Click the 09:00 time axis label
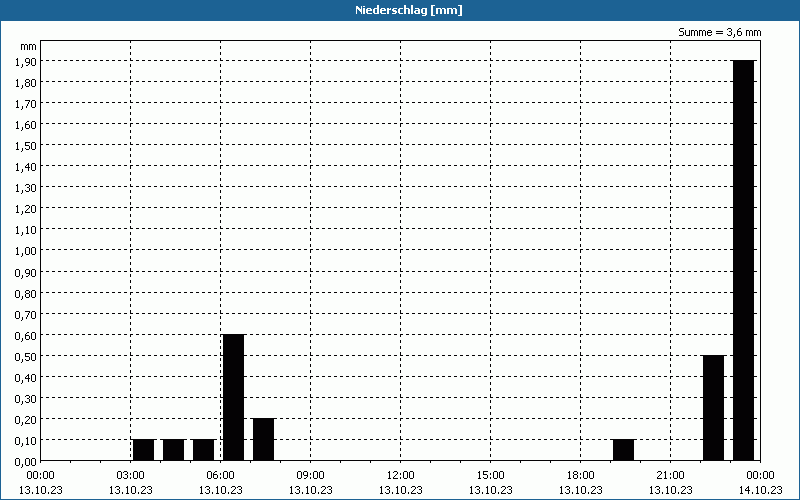 (x=311, y=476)
